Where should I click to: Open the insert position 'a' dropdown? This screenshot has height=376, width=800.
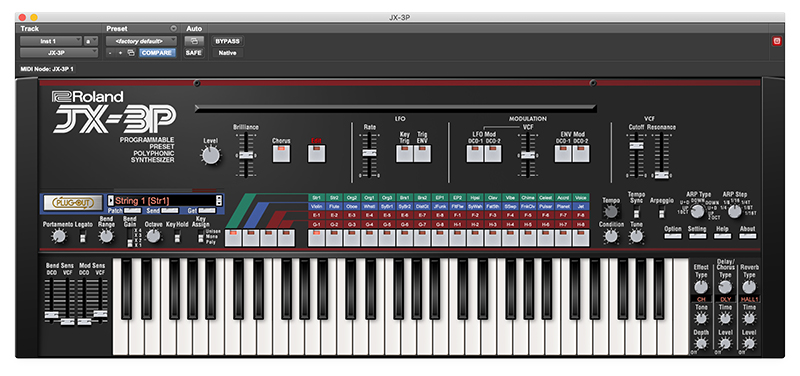pos(91,41)
